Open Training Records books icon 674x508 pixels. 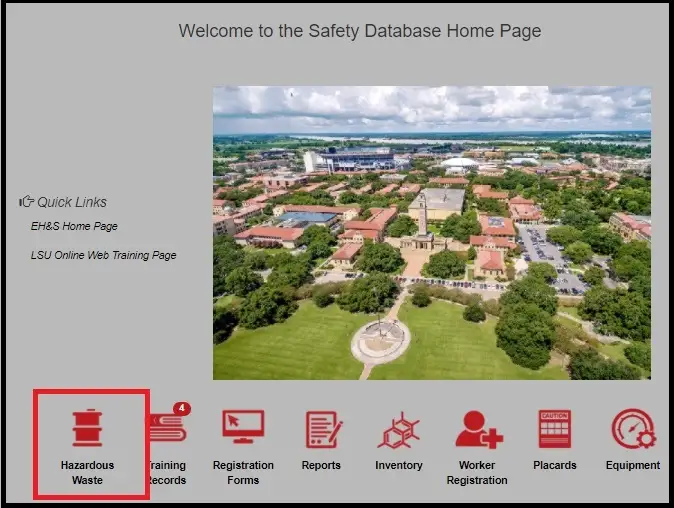(167, 429)
